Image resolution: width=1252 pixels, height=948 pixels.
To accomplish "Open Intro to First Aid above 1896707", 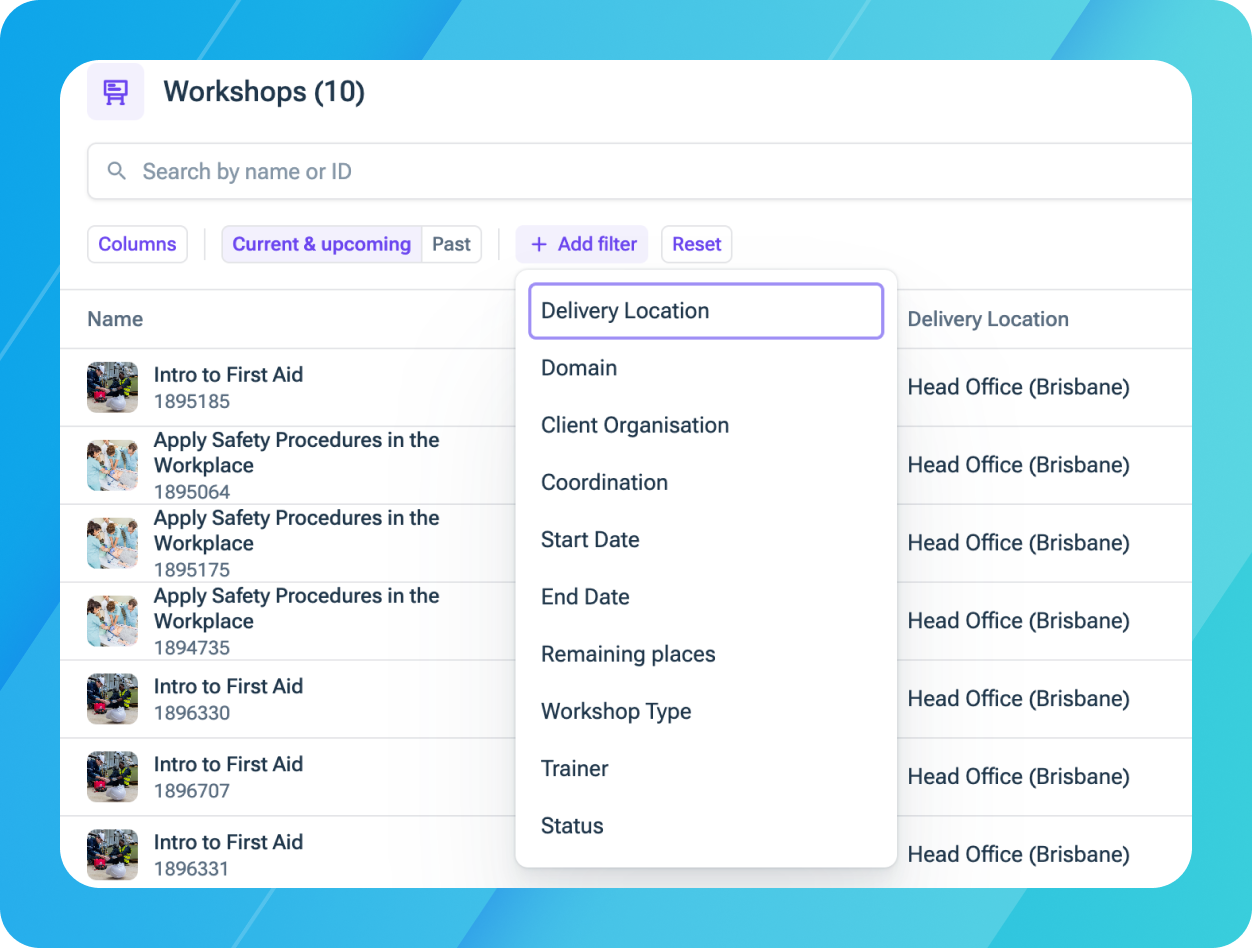I will click(228, 765).
